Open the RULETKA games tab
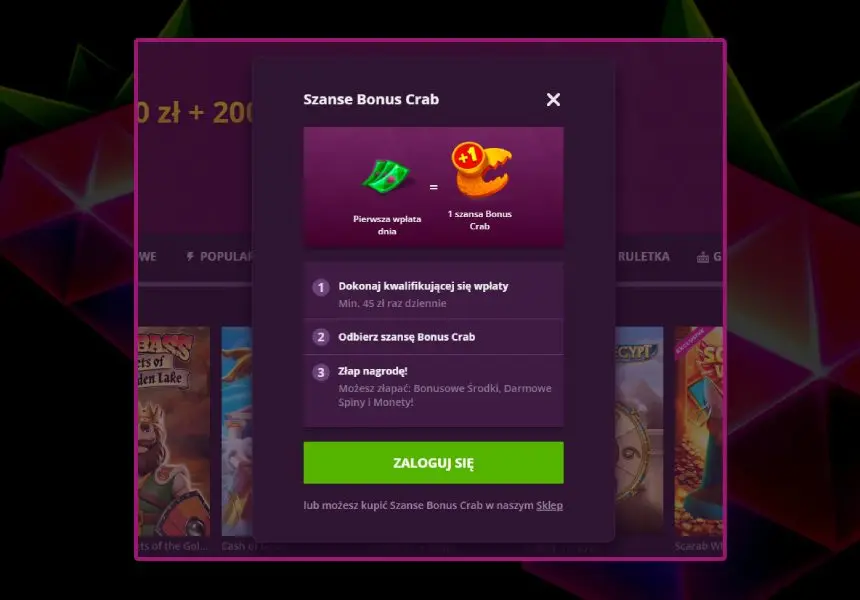Viewport: 860px width, 600px height. point(643,256)
